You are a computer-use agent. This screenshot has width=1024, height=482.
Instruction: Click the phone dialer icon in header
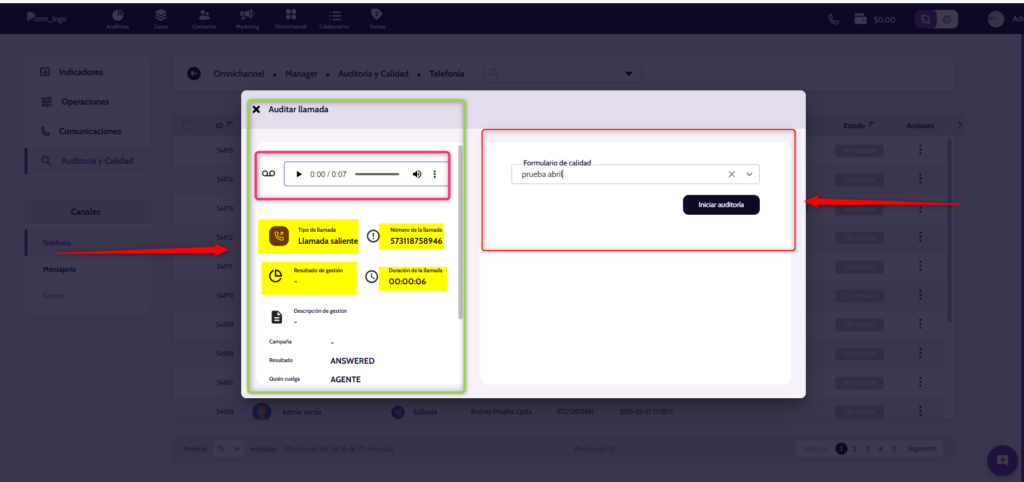(833, 19)
